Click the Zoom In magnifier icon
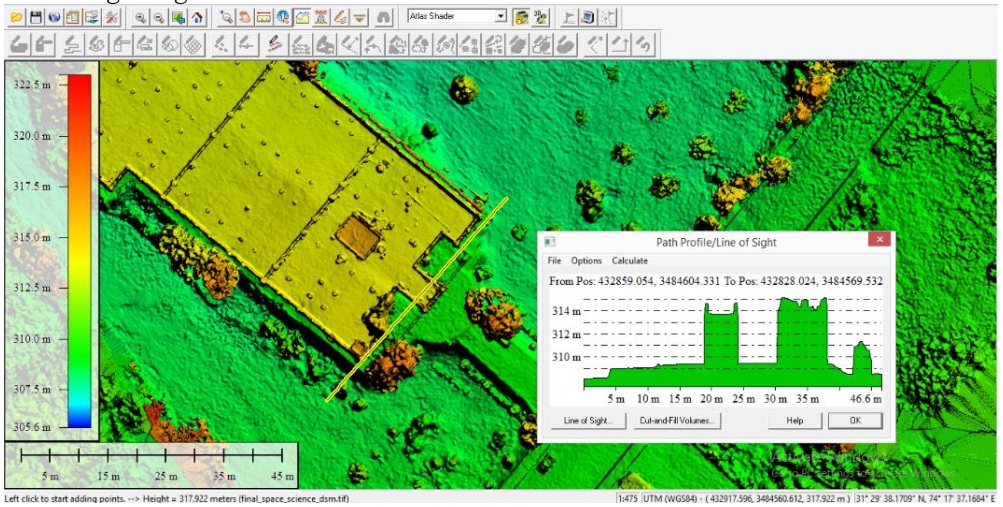Viewport: 1003px width, 507px height. [141, 17]
